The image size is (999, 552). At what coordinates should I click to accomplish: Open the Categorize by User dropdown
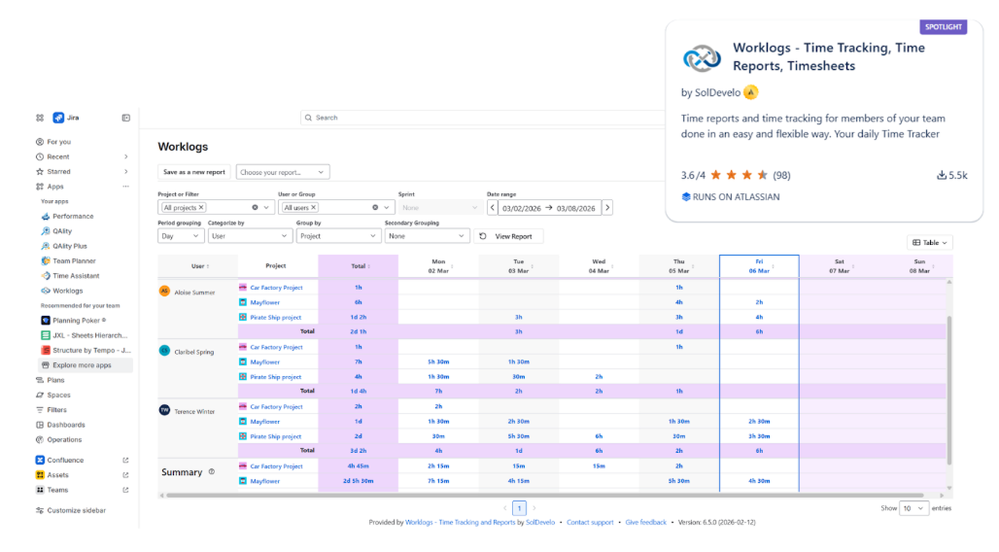pyautogui.click(x=249, y=236)
